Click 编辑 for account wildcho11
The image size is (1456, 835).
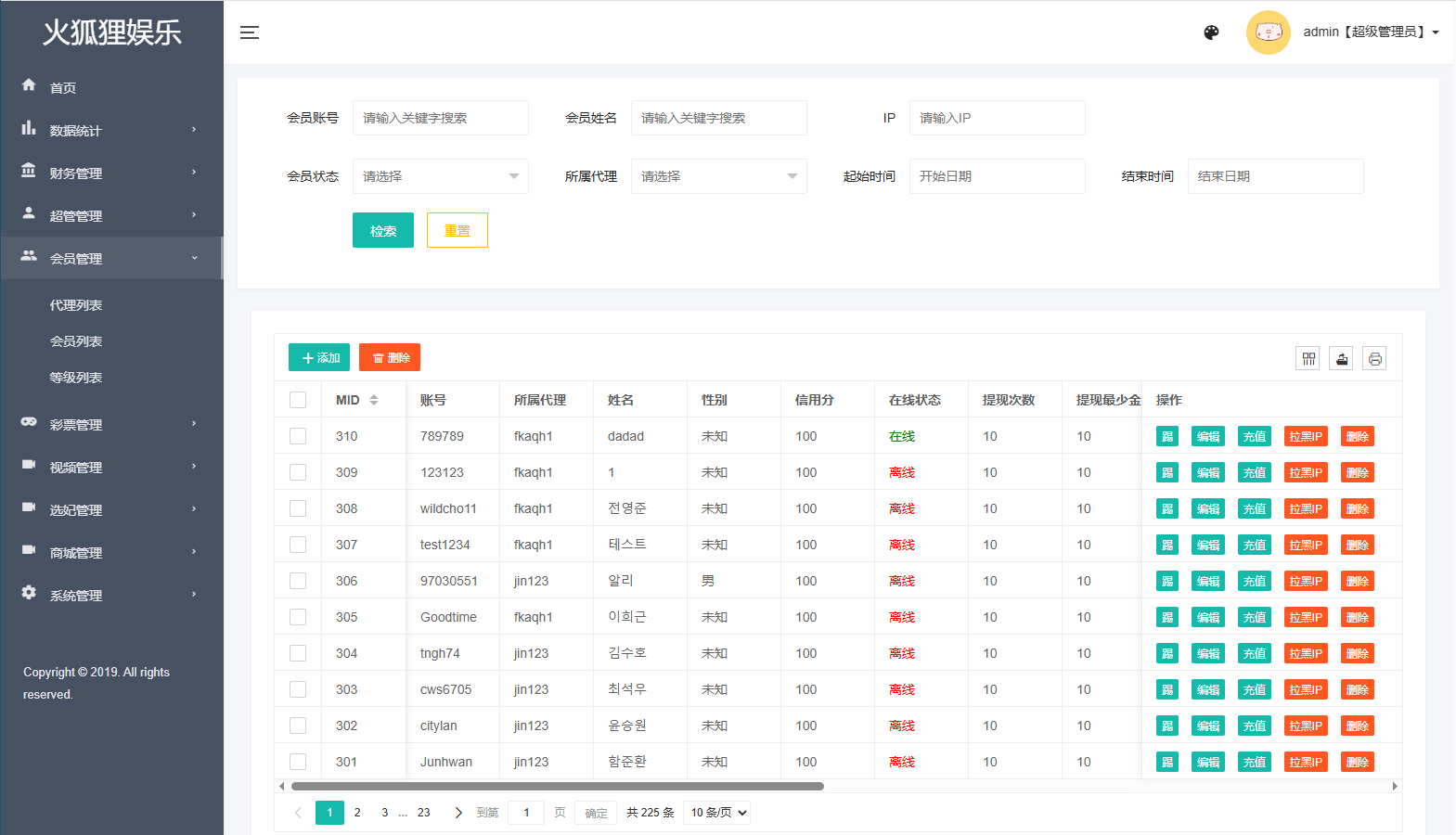coord(1208,508)
